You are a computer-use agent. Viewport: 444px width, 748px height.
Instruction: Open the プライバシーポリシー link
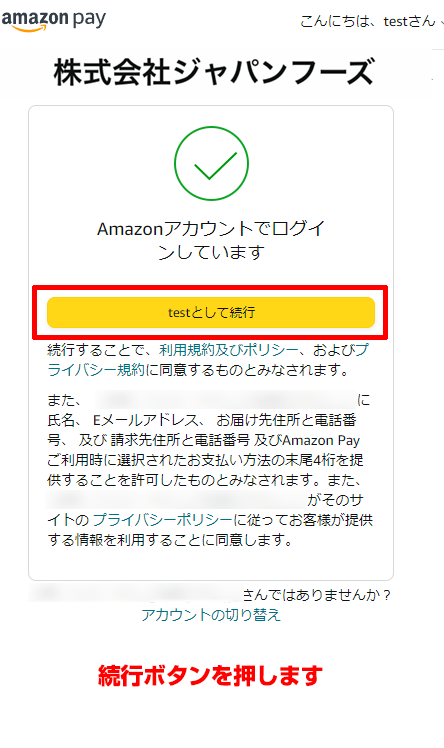162,519
